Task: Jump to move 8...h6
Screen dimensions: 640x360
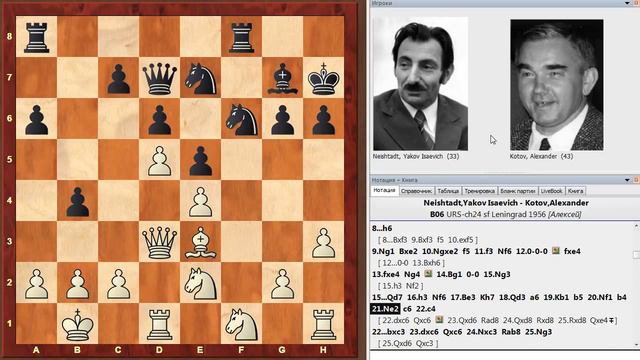Action: (x=382, y=228)
